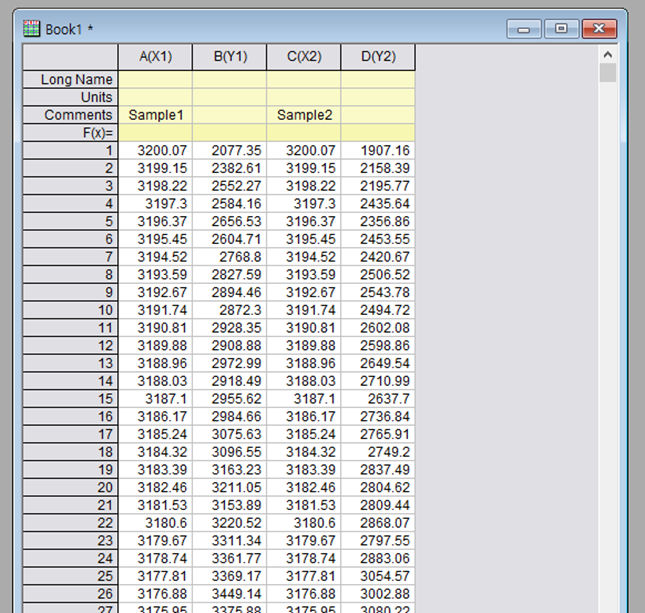Select column header B(Y1)

coord(230,57)
